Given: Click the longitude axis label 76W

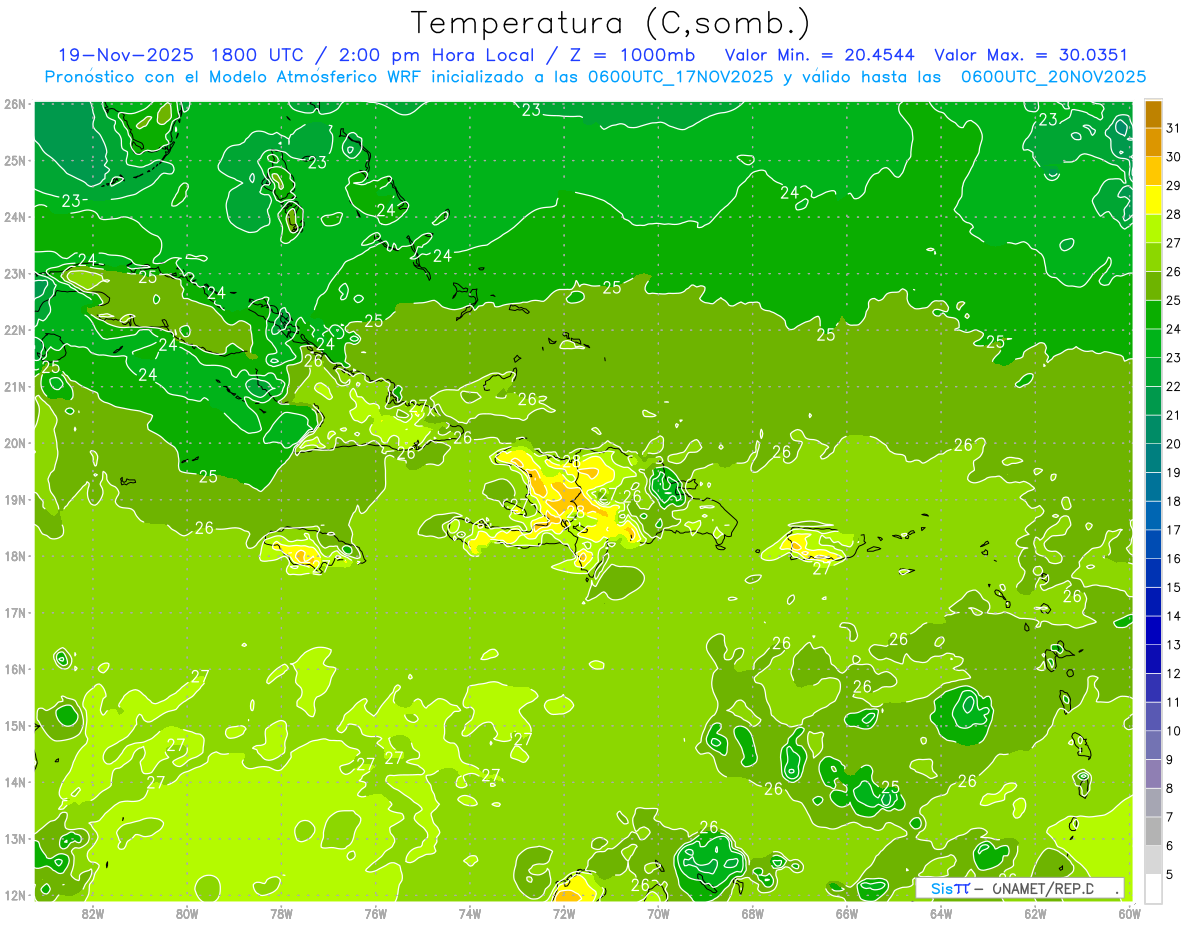Looking at the screenshot, I should 375,912.
